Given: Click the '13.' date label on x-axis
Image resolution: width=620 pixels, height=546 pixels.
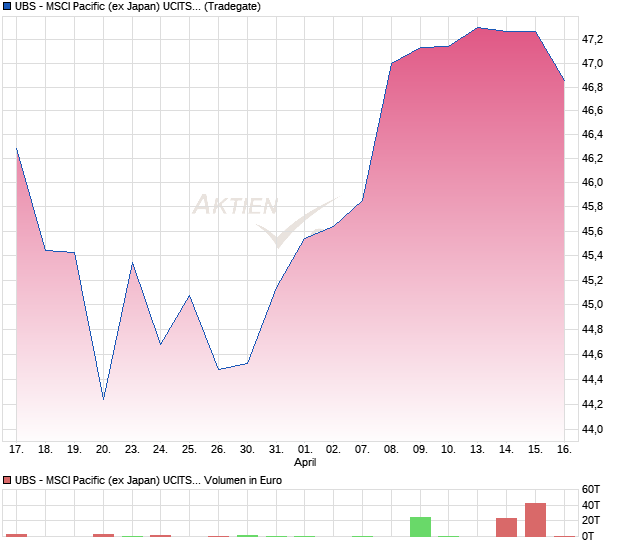Looking at the screenshot, I should (x=477, y=450).
